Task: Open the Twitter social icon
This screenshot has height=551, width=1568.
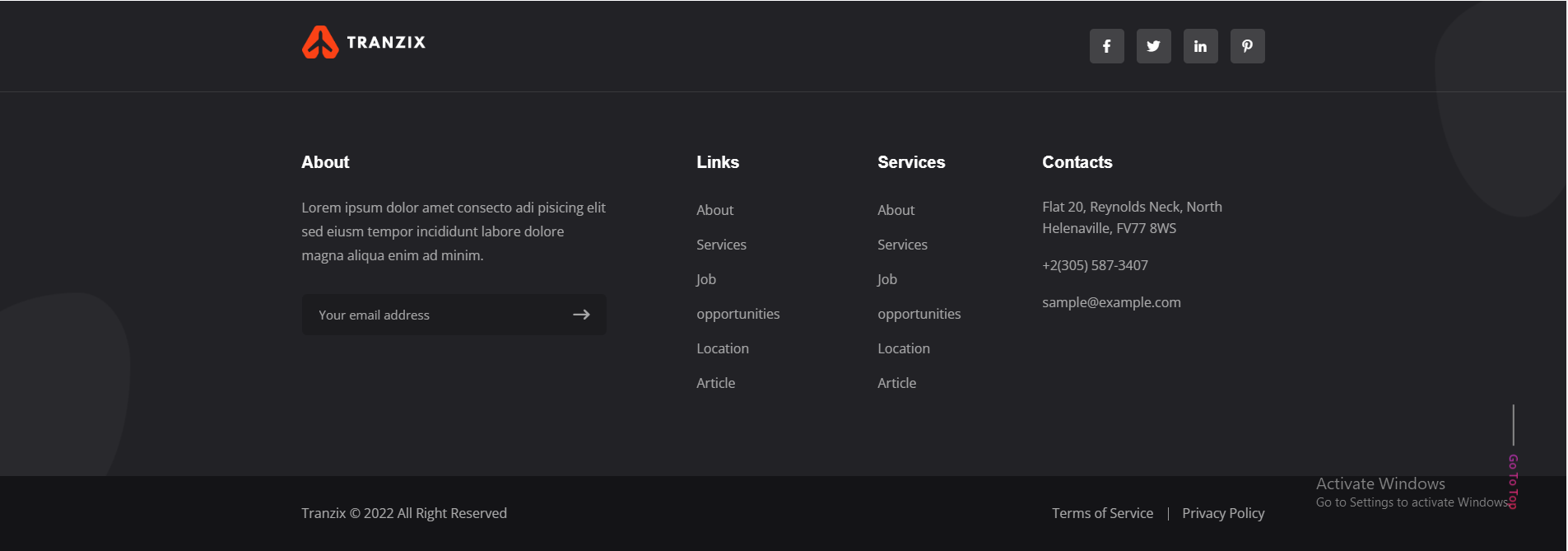Action: pos(1153,46)
